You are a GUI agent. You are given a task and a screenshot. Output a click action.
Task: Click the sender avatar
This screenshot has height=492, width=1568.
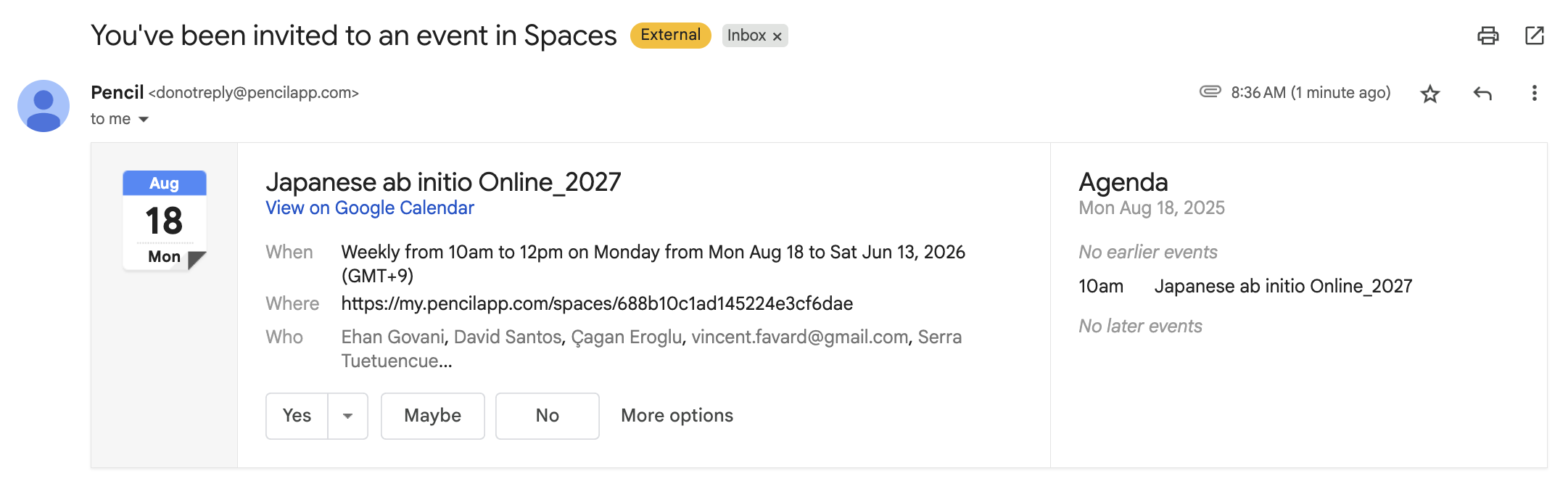(44, 106)
